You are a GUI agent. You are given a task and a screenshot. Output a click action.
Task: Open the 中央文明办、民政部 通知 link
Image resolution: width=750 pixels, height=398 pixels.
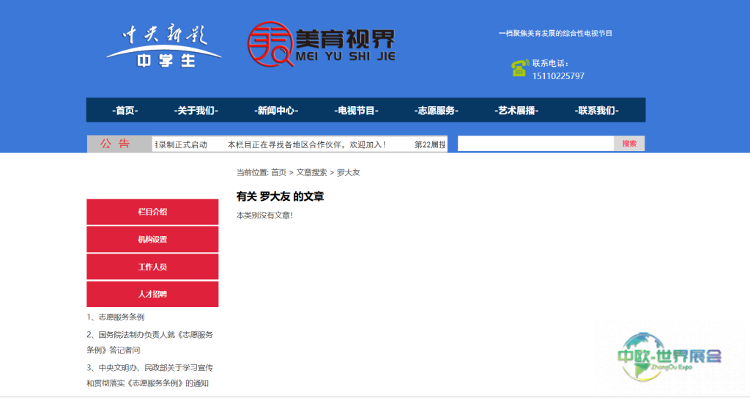(150, 375)
